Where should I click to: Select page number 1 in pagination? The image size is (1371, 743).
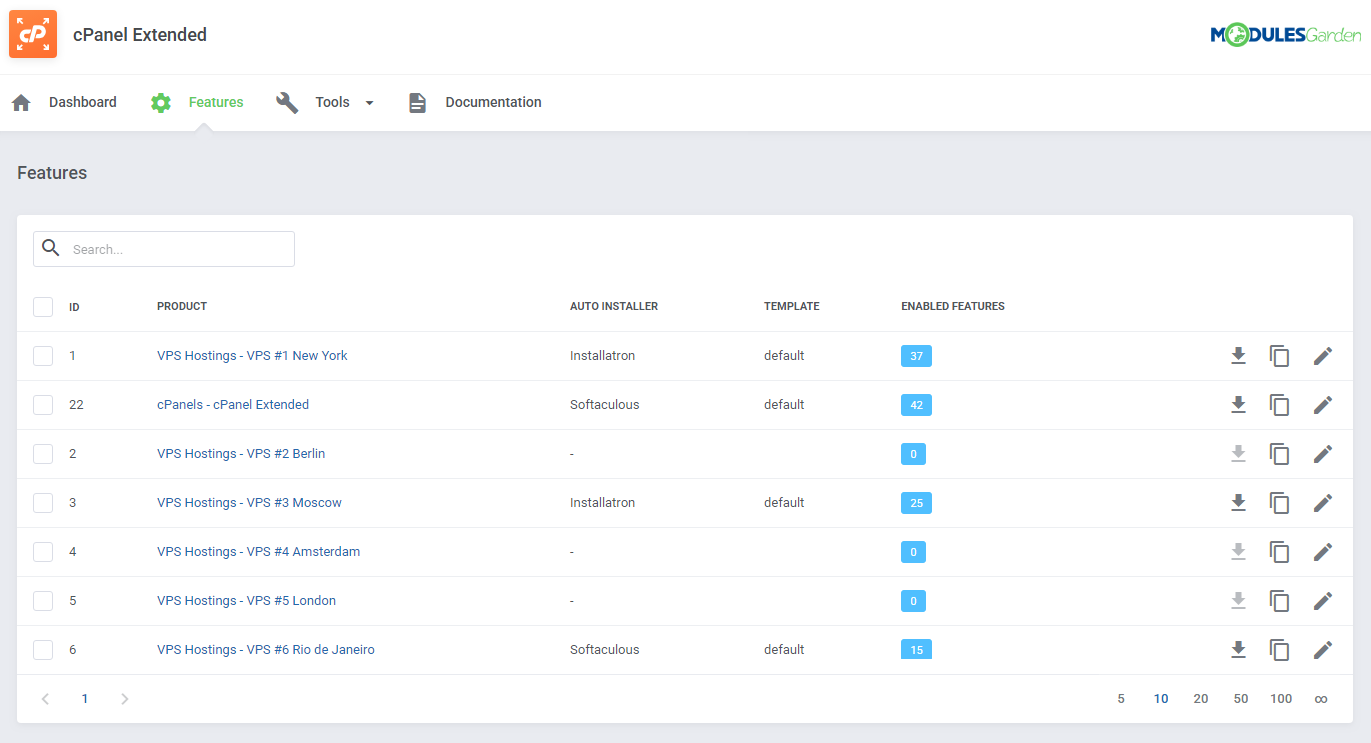(x=85, y=699)
